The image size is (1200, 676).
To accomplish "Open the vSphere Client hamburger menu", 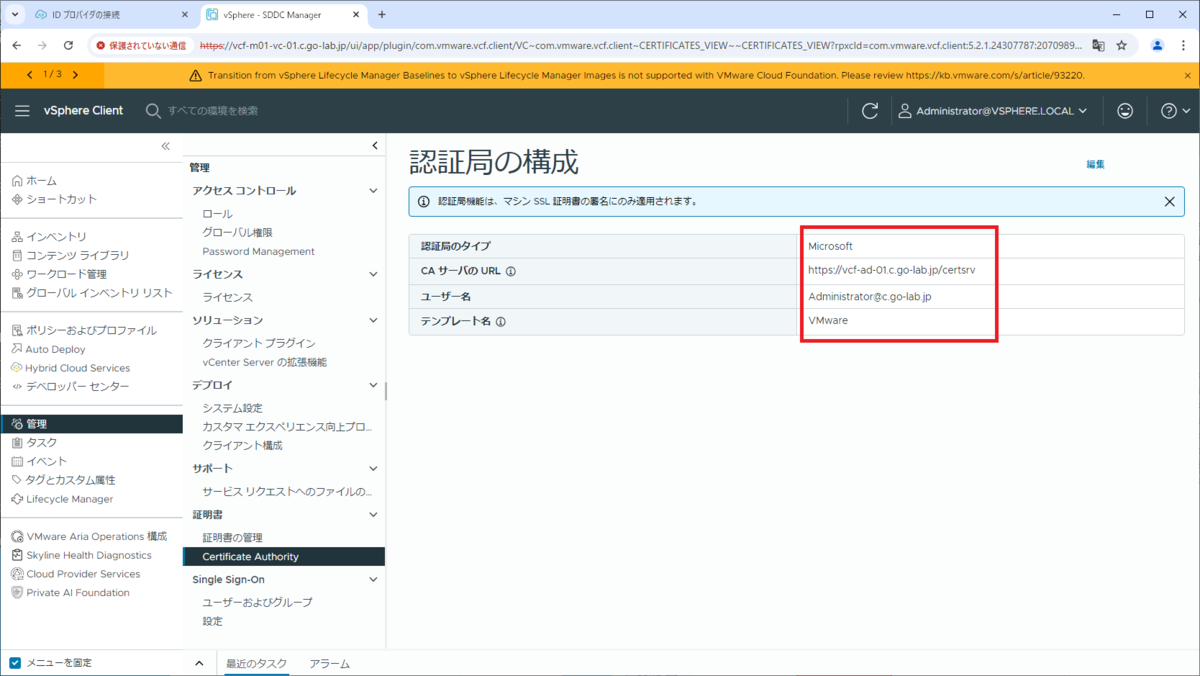I will point(22,111).
